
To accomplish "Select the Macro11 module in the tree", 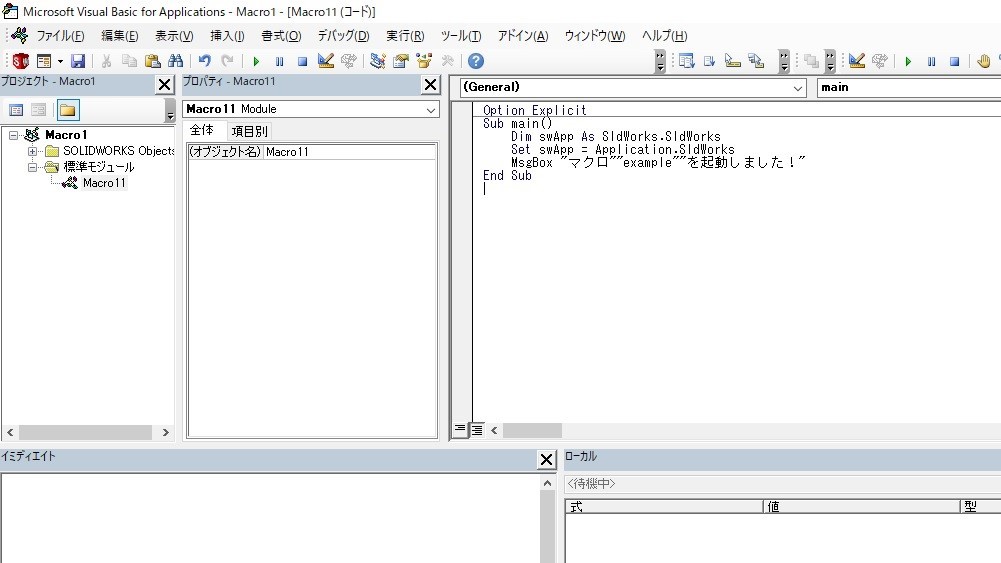I will click(x=104, y=183).
